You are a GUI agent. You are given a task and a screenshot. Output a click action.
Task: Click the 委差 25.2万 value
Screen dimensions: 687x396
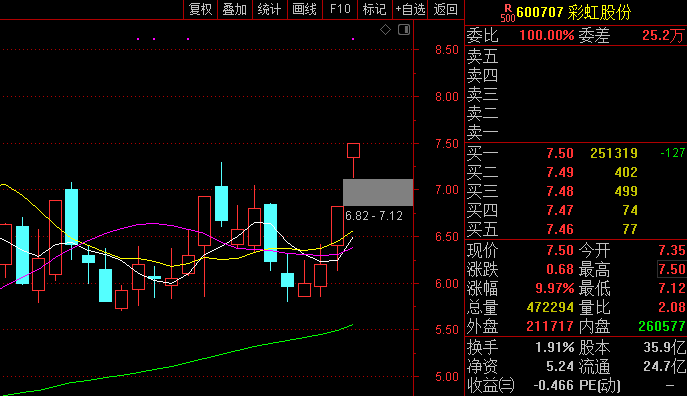(663, 35)
